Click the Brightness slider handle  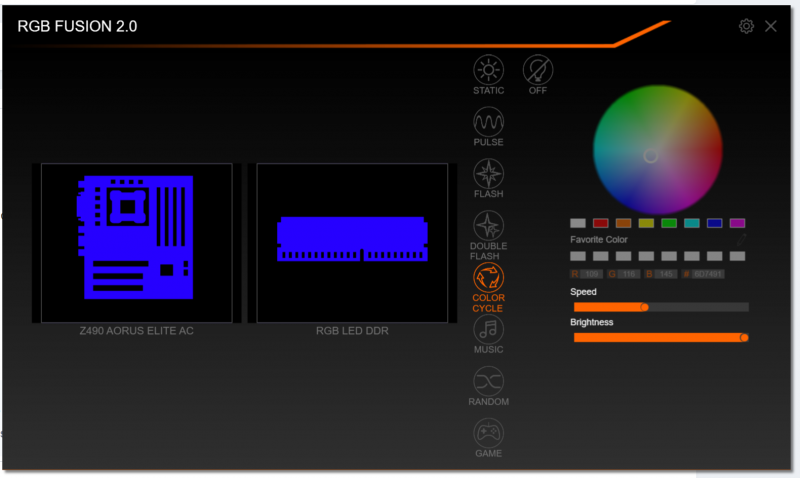pos(743,338)
